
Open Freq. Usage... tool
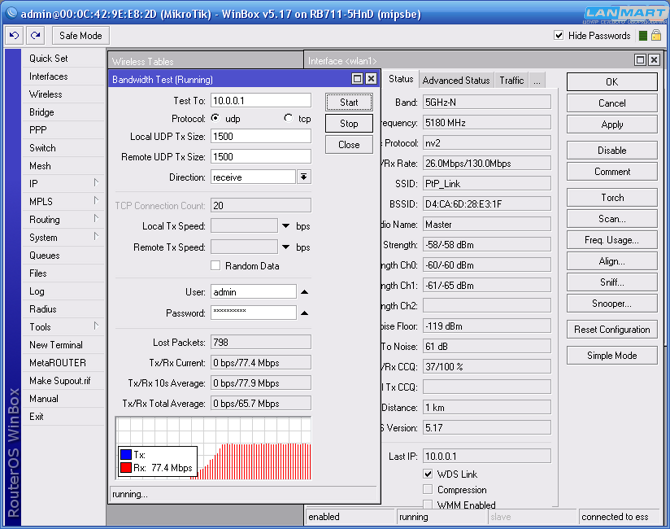[612, 240]
